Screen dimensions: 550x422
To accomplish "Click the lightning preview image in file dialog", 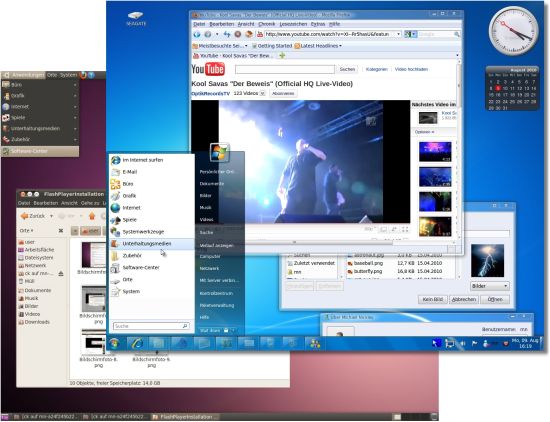I will (487, 261).
